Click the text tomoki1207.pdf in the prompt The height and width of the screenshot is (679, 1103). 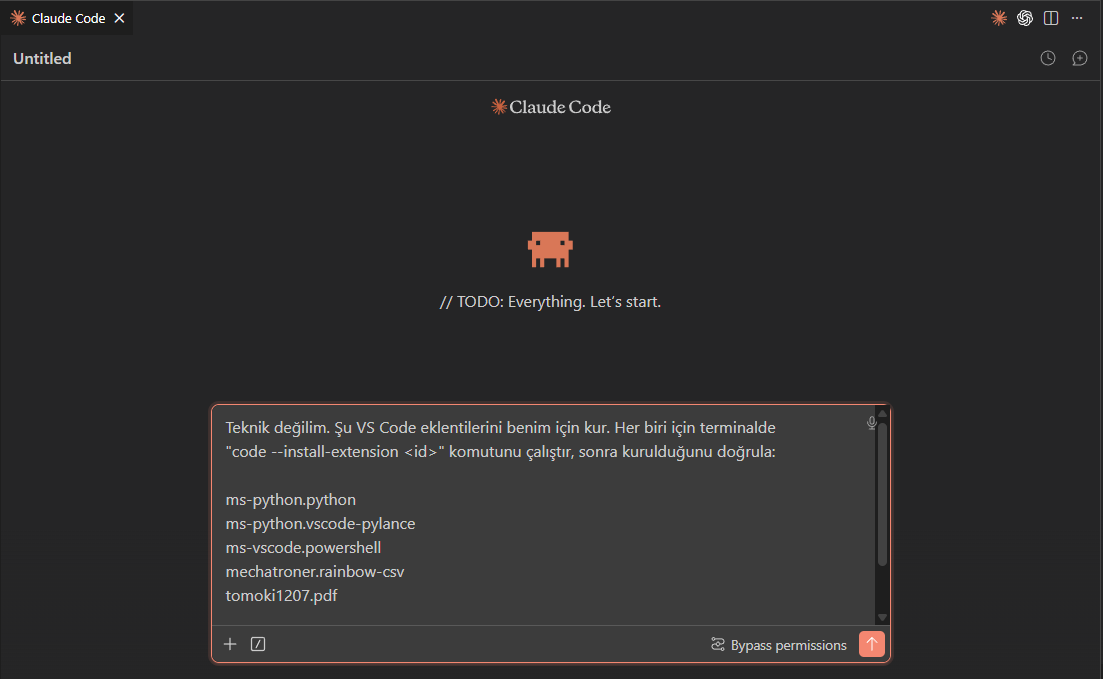[281, 595]
